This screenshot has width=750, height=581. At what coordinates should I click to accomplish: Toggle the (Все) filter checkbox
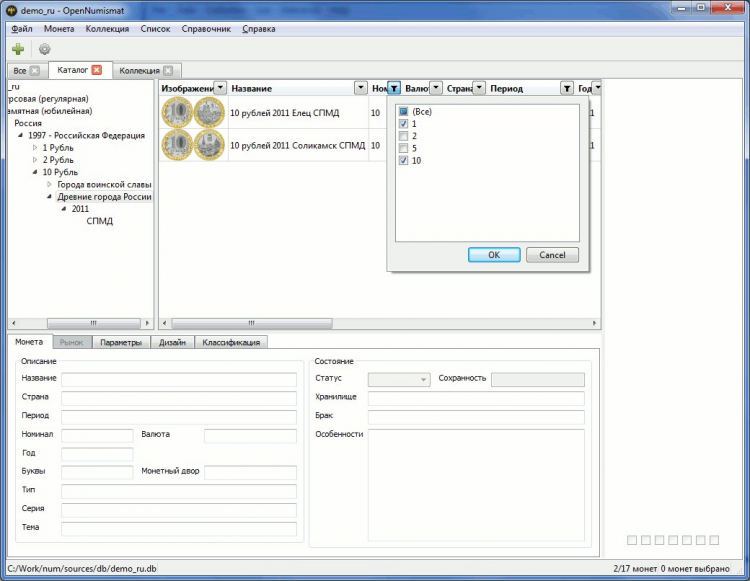click(403, 111)
